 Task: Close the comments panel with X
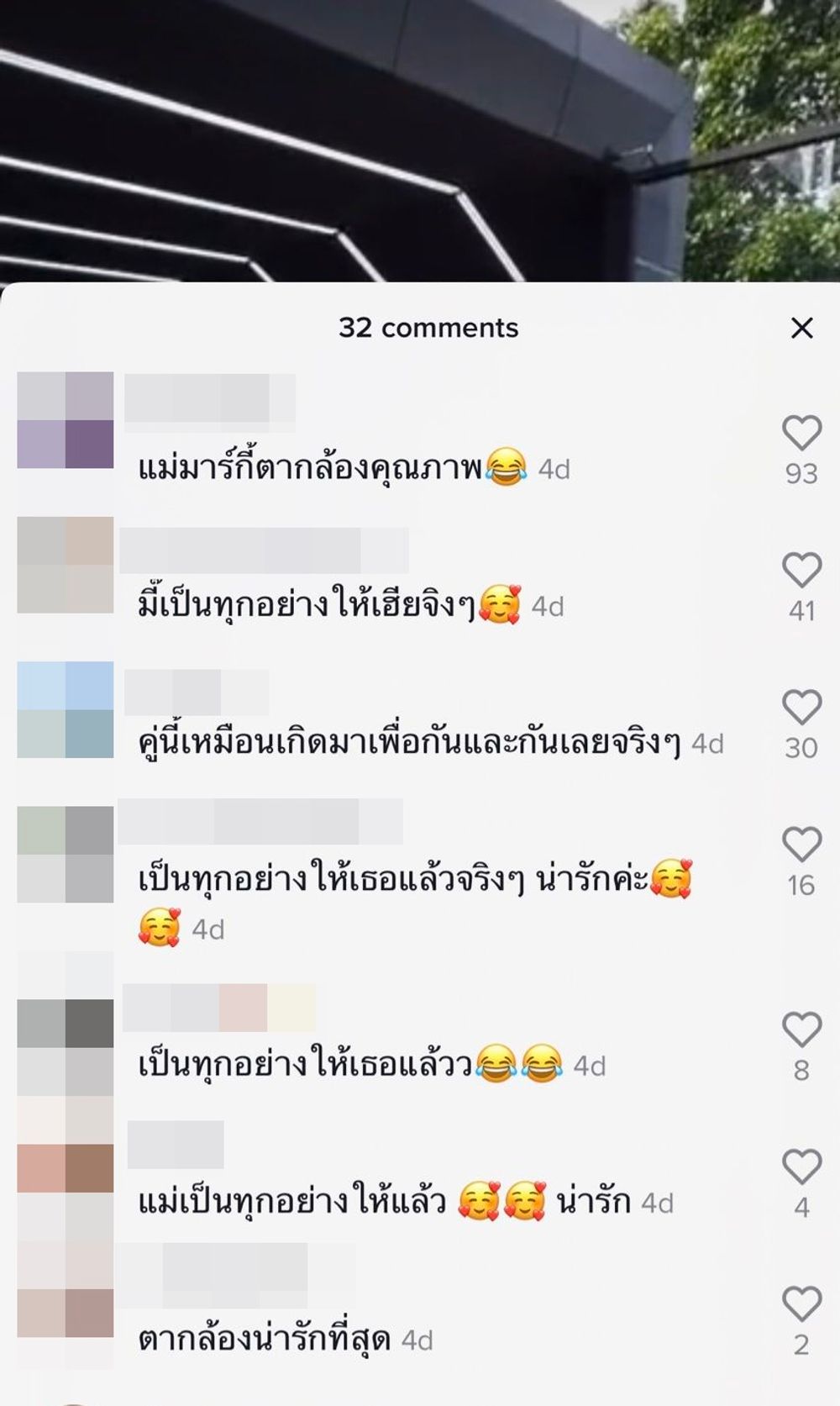802,328
